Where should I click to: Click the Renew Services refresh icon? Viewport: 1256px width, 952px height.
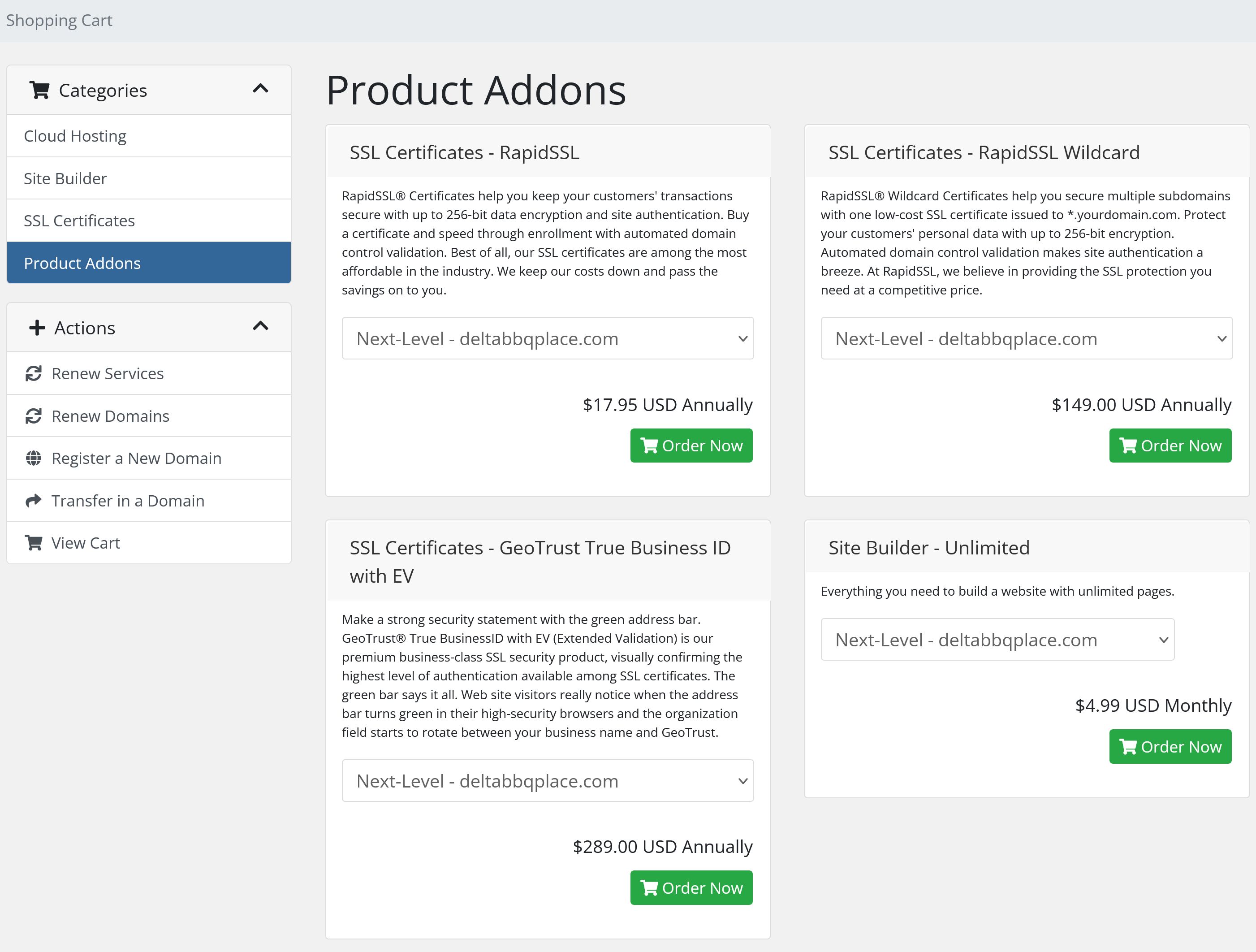(x=34, y=373)
